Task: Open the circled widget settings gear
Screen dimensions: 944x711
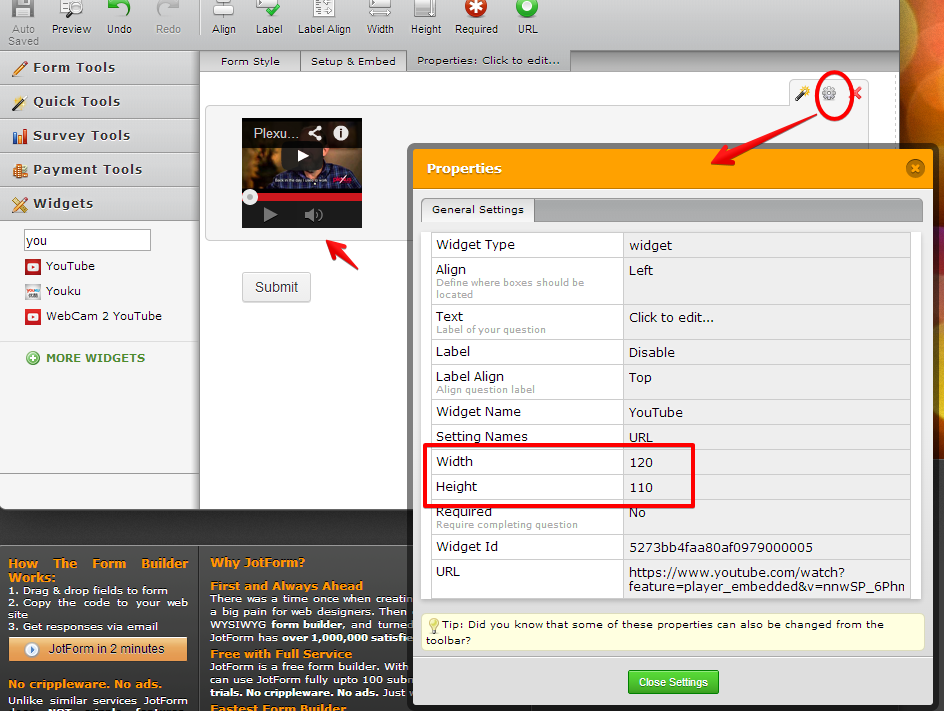Action: 829,93
